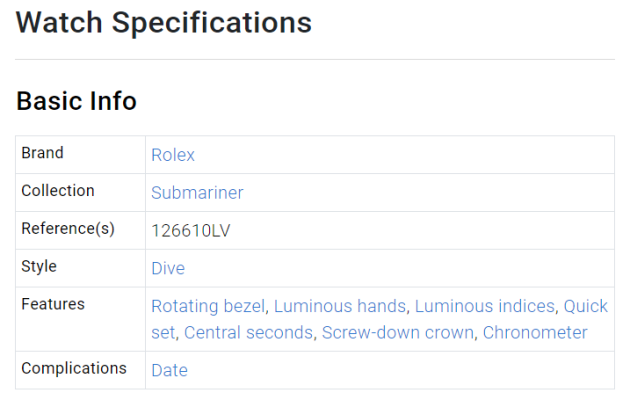Click the Style row label
Viewport: 630px width, 400px height.
[x=39, y=266]
